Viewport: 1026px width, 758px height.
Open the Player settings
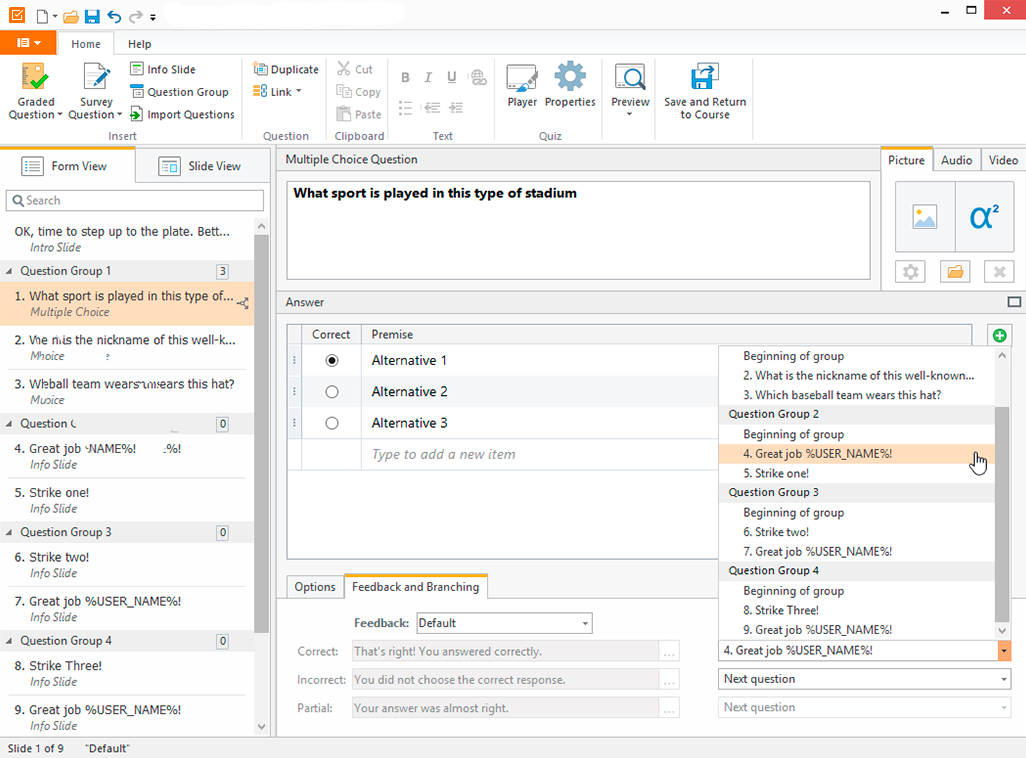(x=521, y=89)
